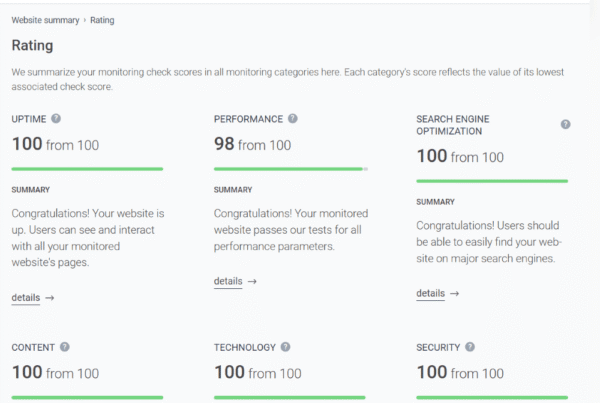
Task: Click 'passes our tests' performance summary text
Action: (291, 230)
